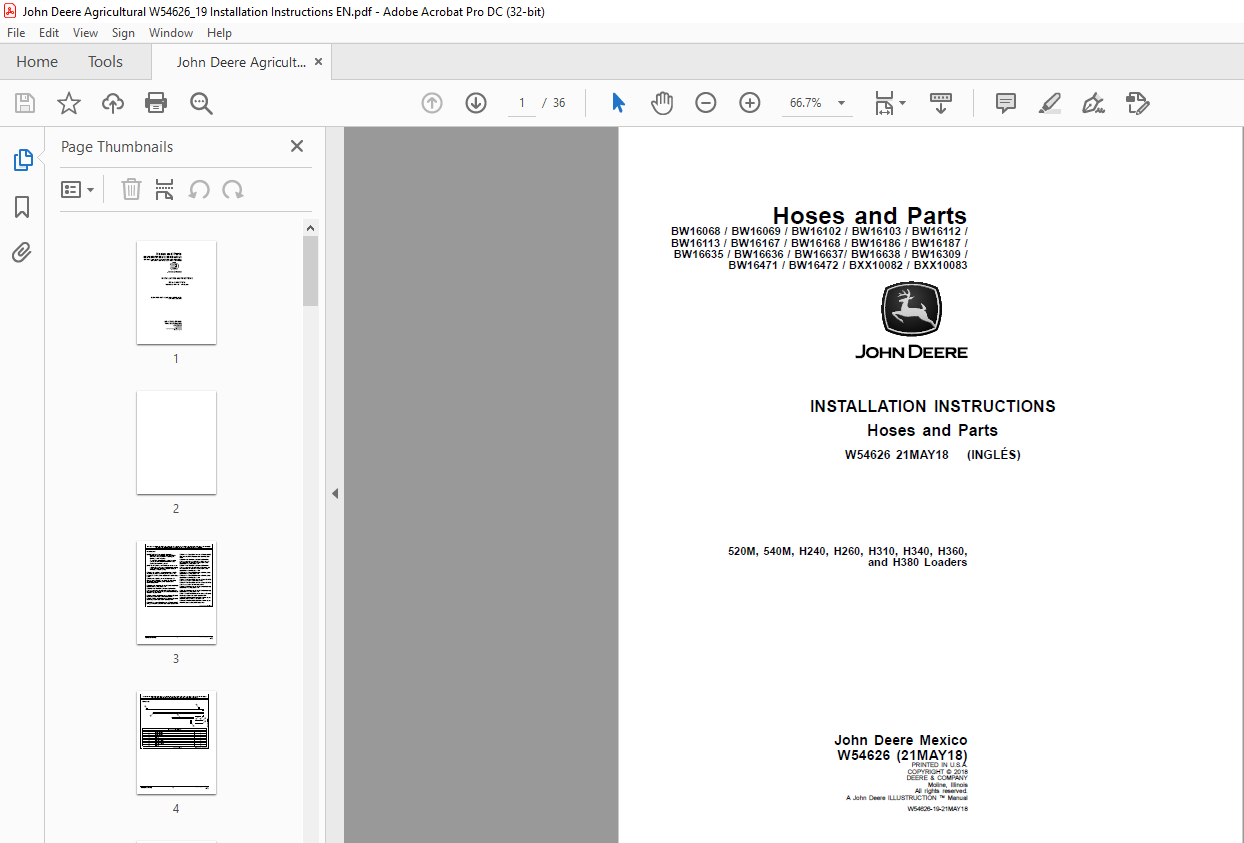The height and width of the screenshot is (843, 1244).
Task: Click the Hoses and Parts title
Action: click(x=869, y=215)
